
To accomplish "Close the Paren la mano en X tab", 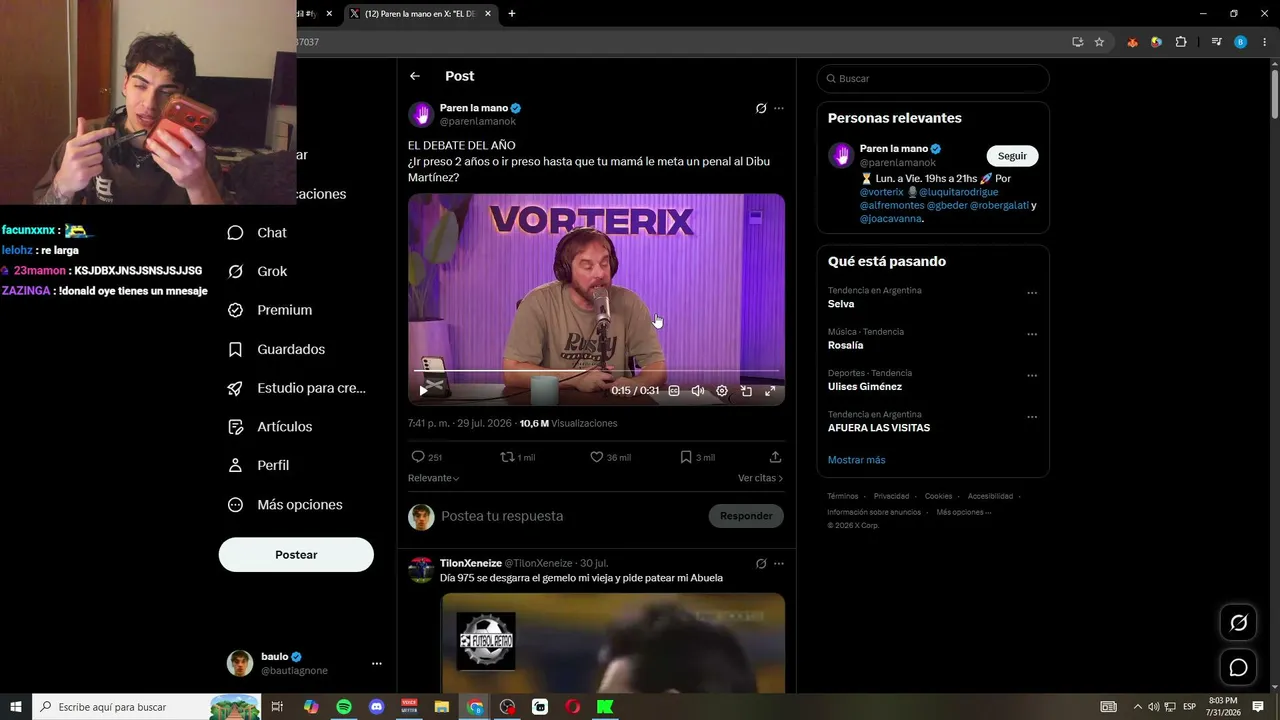I will pos(488,14).
